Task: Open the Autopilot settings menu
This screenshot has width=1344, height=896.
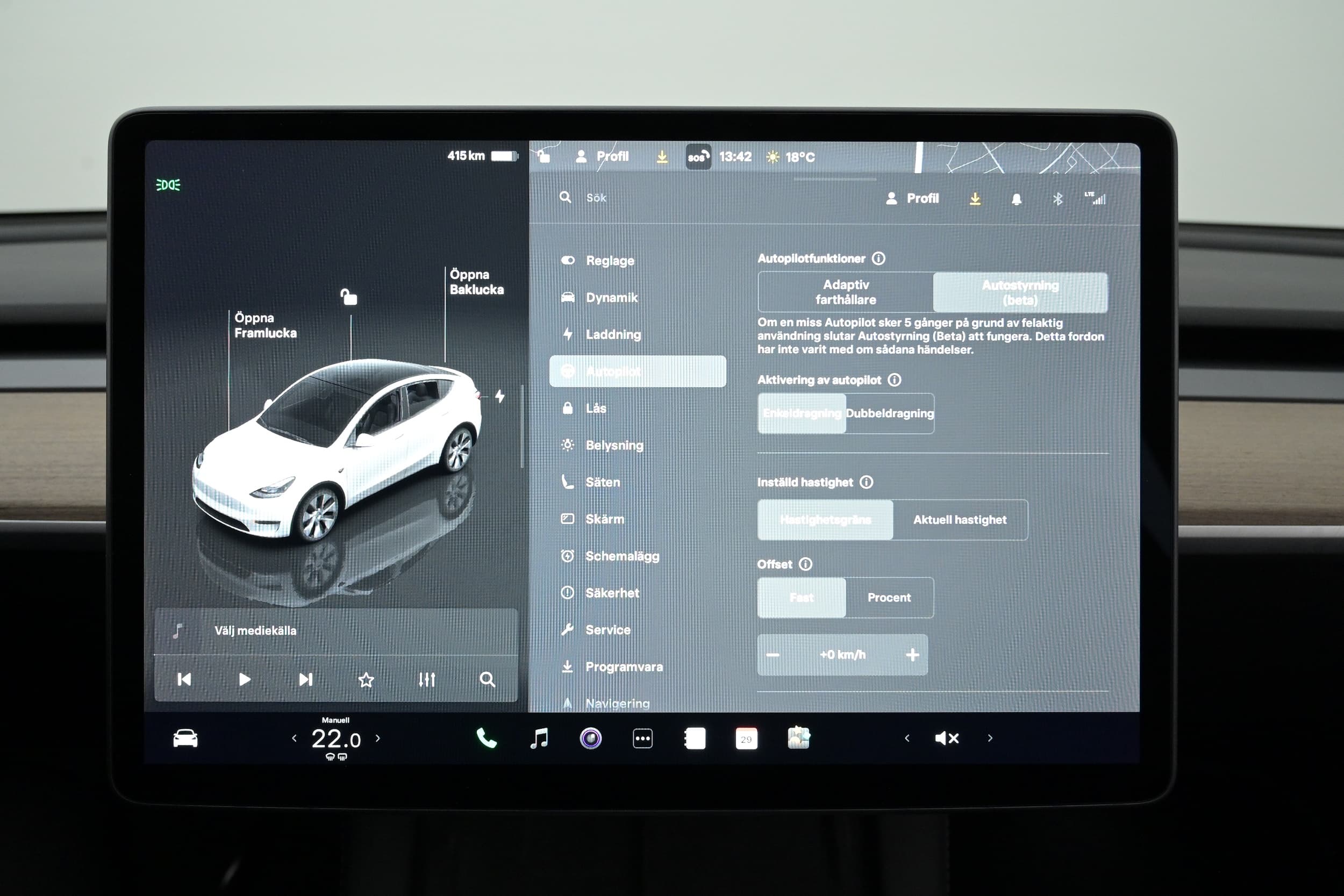Action: [x=638, y=371]
